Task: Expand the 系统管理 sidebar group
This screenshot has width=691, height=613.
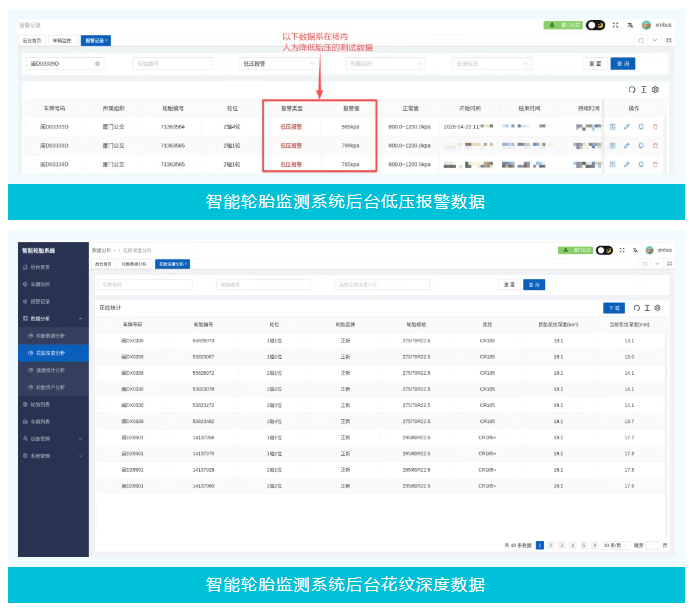Action: (x=53, y=456)
